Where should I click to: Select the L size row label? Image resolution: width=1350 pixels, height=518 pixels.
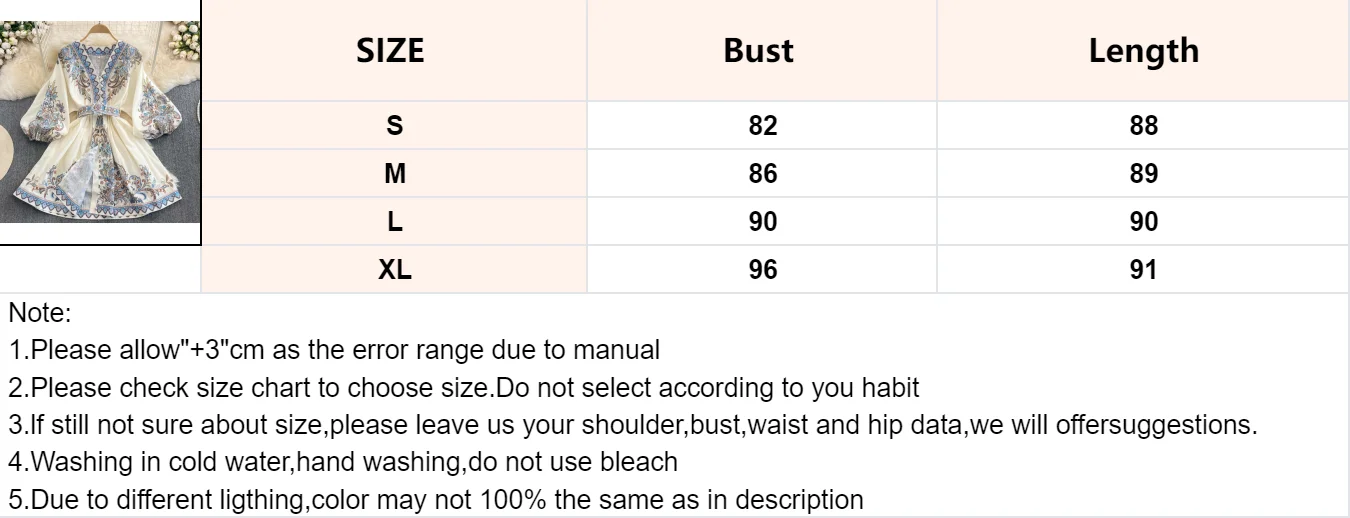pos(395,222)
